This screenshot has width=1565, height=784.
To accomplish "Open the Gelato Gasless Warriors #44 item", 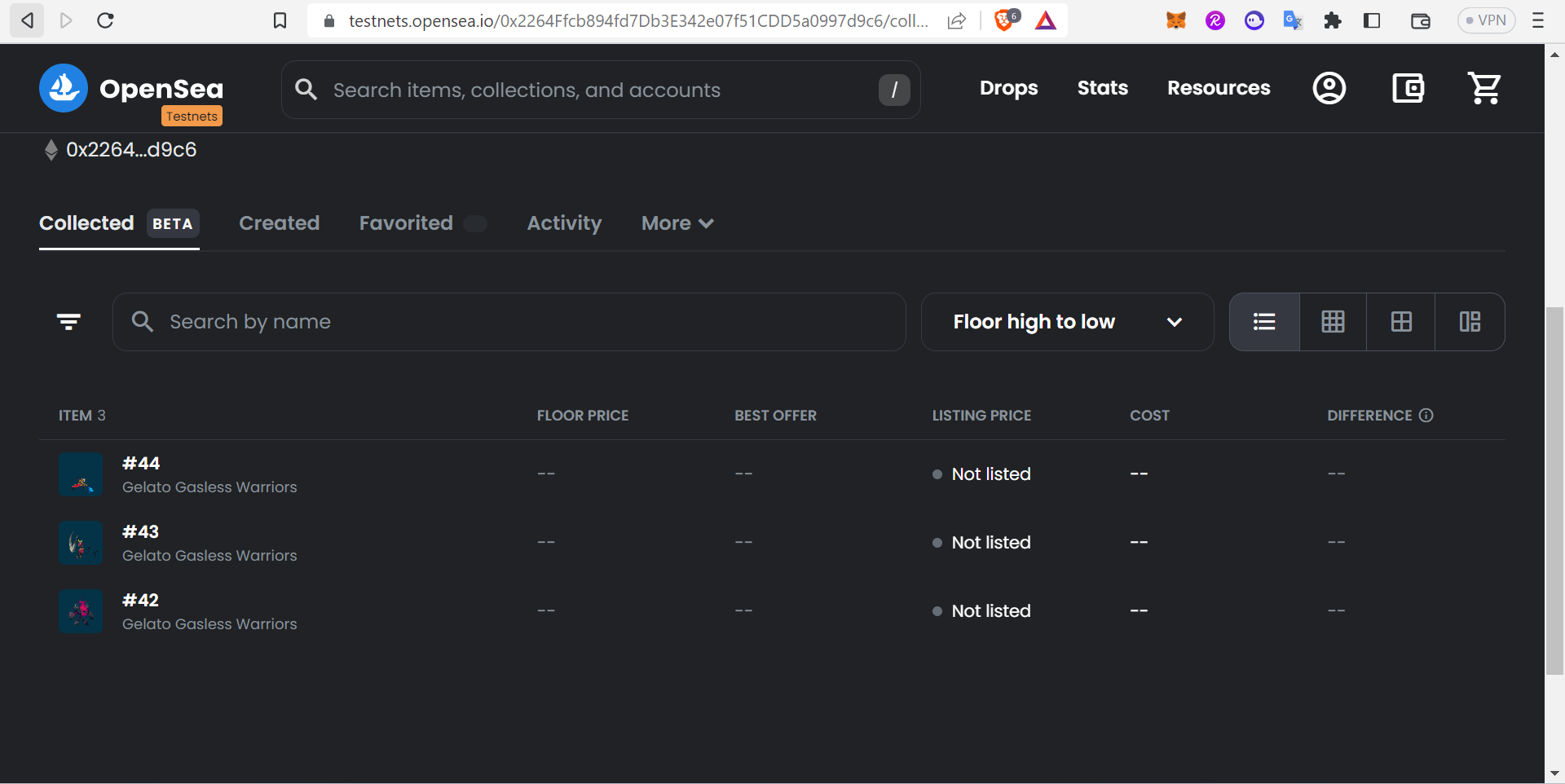I will pos(140,464).
